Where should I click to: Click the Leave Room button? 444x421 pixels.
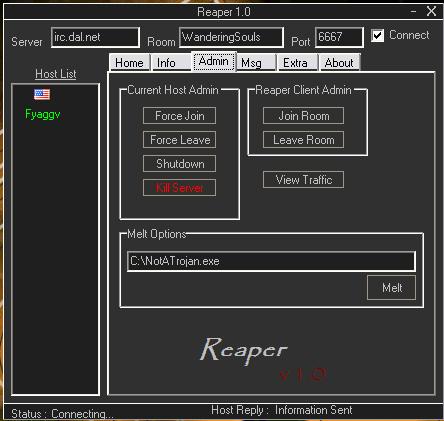coord(303,140)
